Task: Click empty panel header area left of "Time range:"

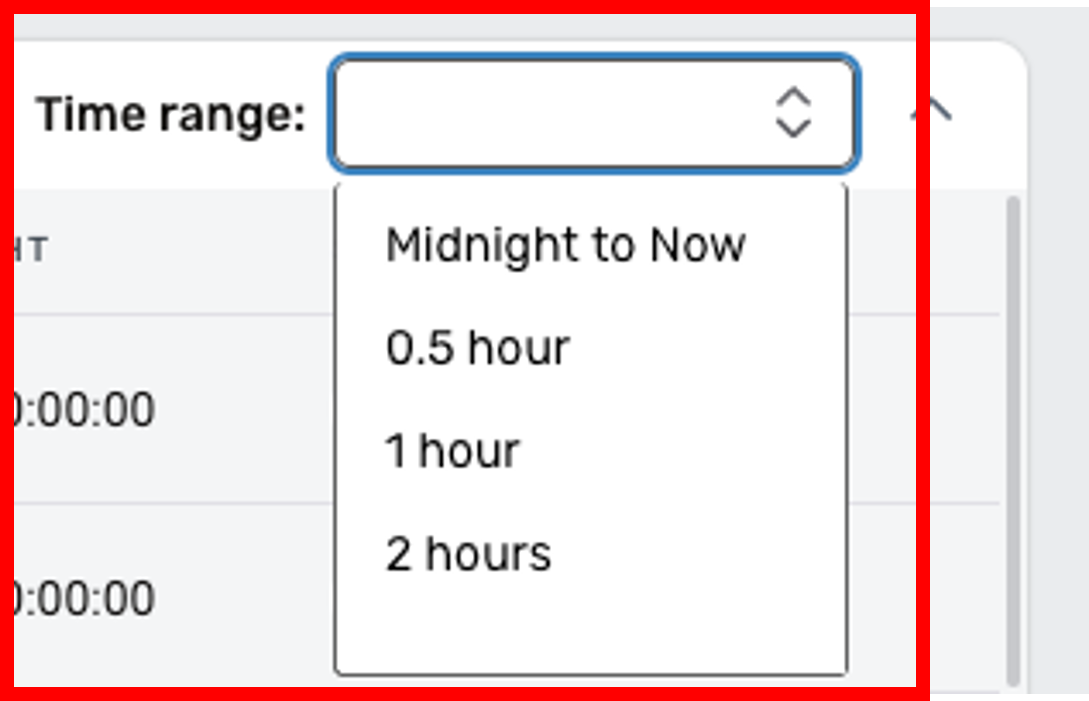Action: point(24,115)
